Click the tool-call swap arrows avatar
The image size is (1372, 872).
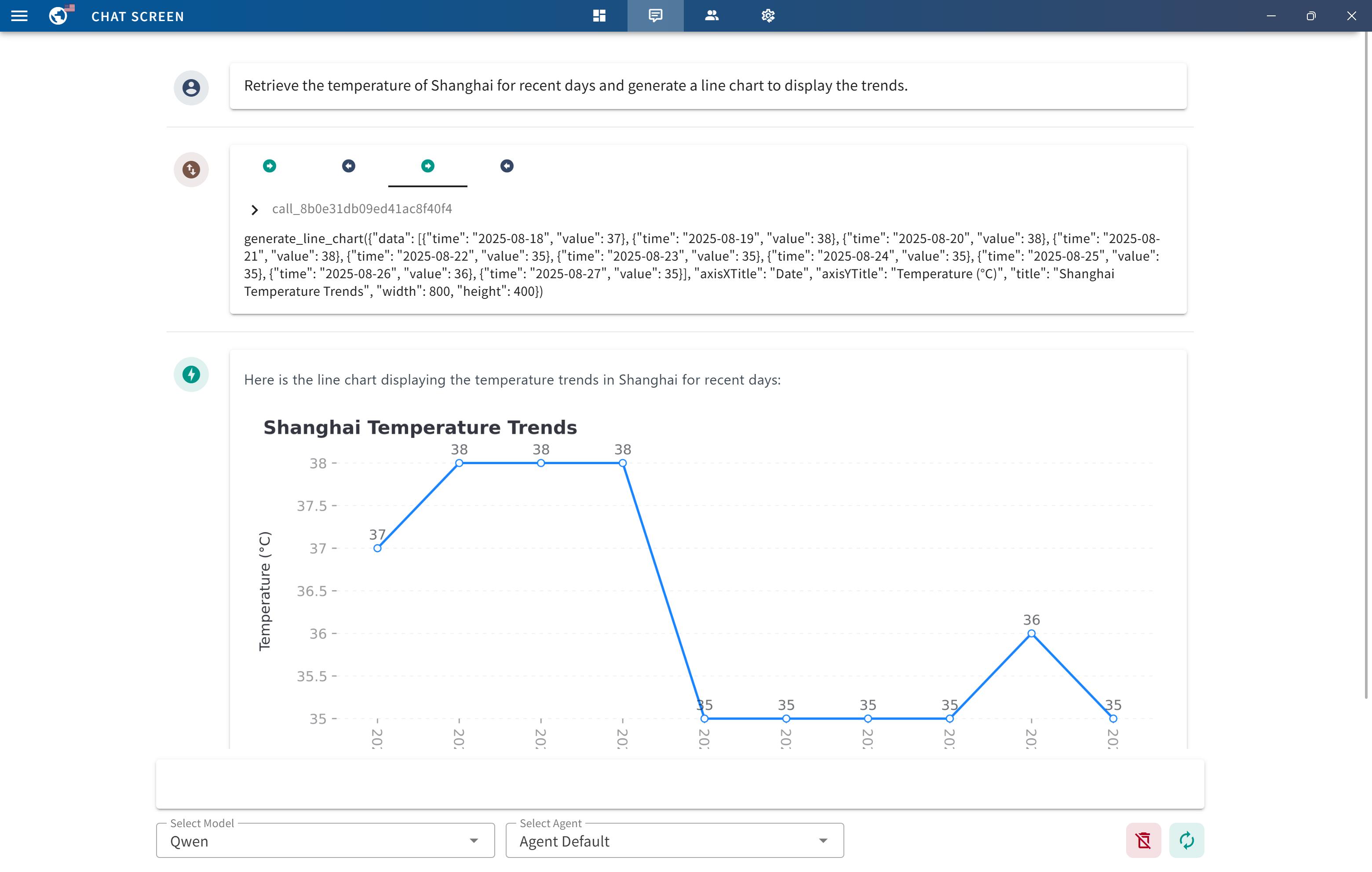click(x=191, y=170)
